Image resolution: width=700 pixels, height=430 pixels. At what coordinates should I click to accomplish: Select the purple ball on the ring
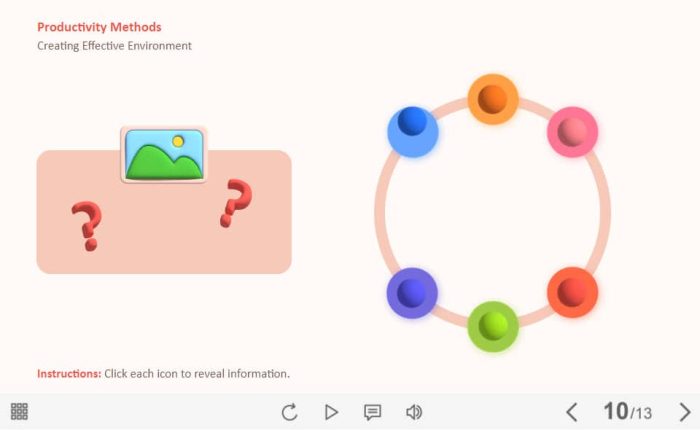(x=412, y=293)
